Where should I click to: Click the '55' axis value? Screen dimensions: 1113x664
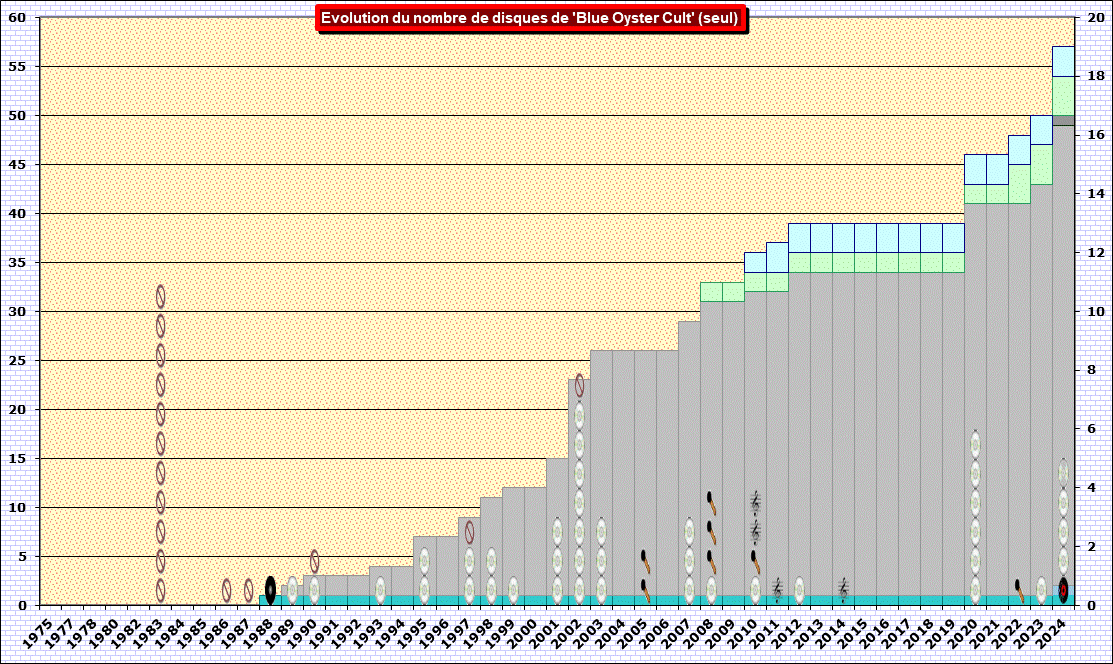coord(18,66)
